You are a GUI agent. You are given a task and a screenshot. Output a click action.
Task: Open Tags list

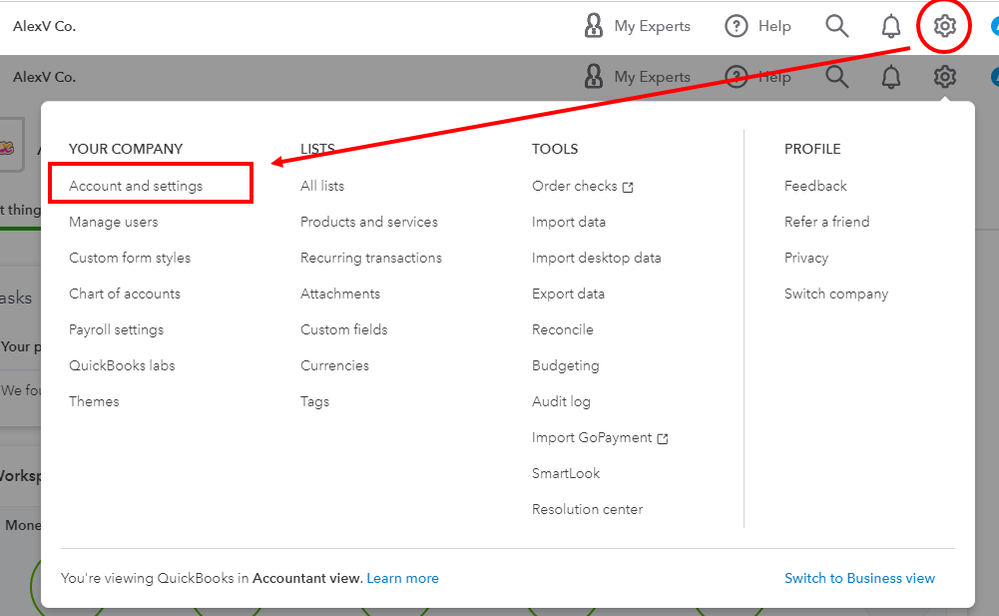tap(315, 402)
